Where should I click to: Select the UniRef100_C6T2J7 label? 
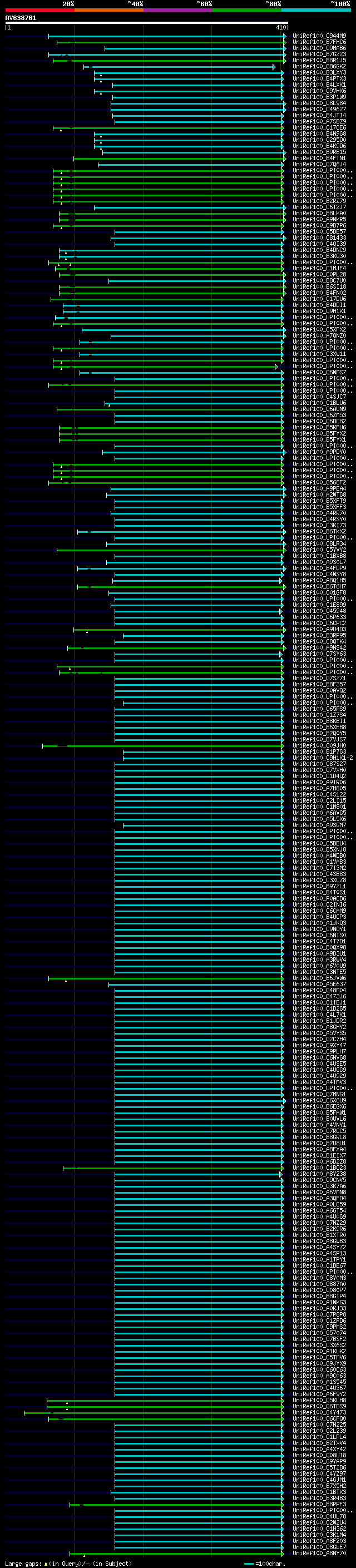(x=319, y=207)
